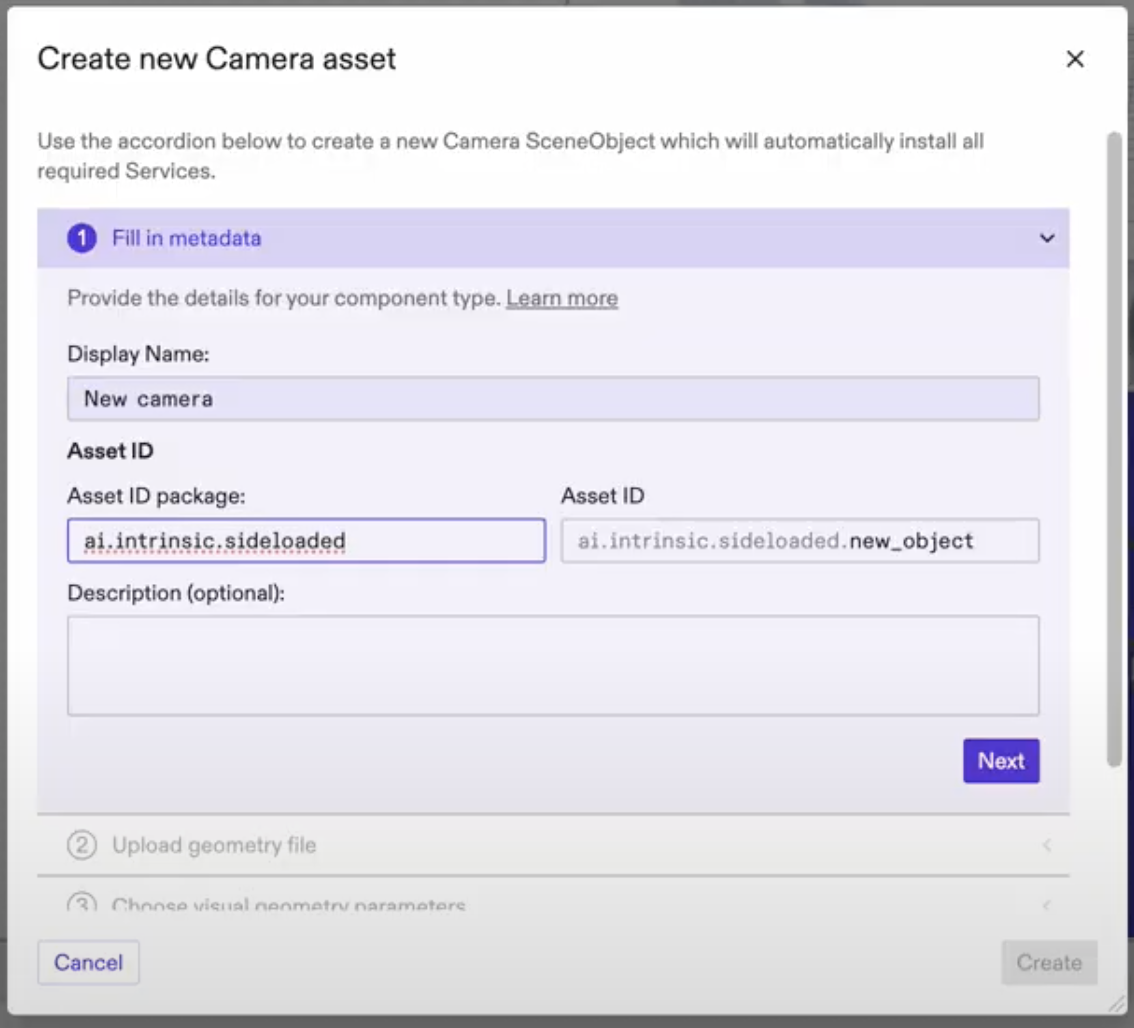Click the Create button
Screen dimensions: 1134x1028
tap(1049, 962)
